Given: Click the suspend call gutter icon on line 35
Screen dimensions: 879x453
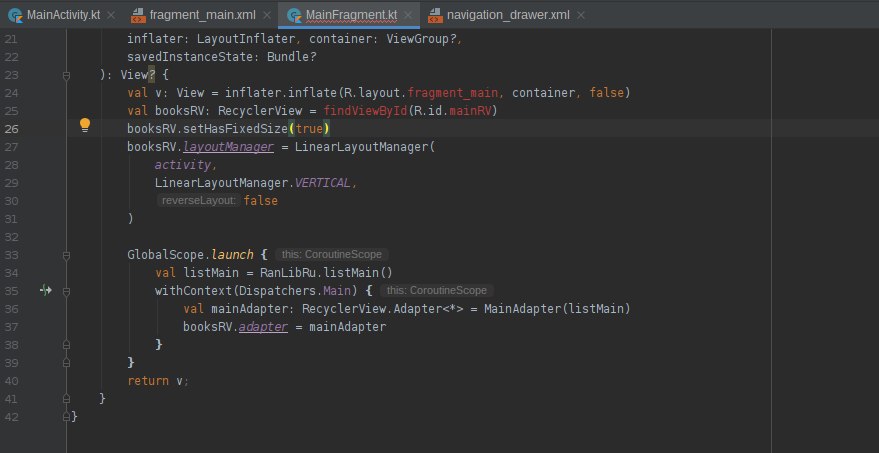Looking at the screenshot, I should [46, 290].
